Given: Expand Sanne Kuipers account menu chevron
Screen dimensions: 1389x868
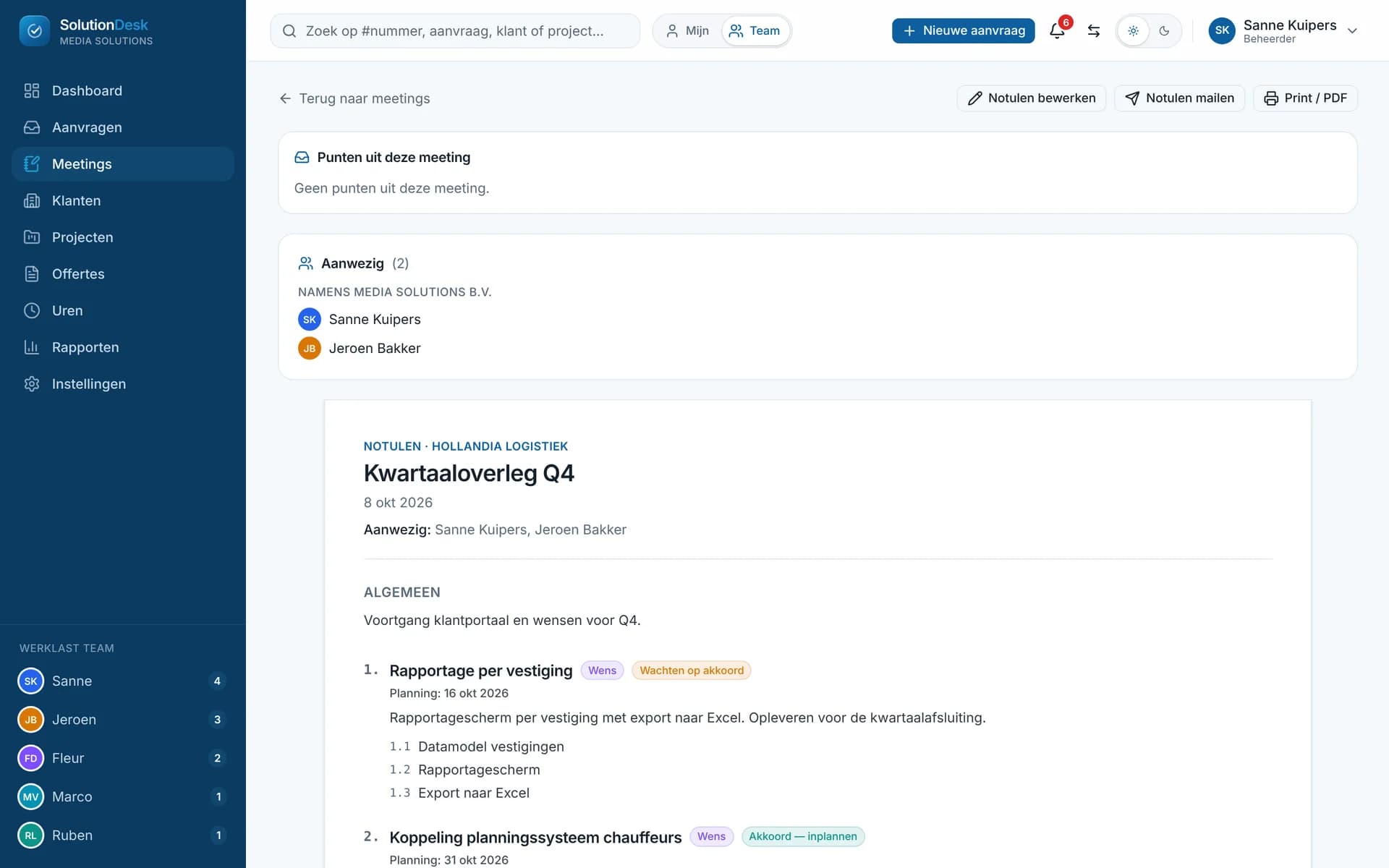Looking at the screenshot, I should coord(1352,31).
